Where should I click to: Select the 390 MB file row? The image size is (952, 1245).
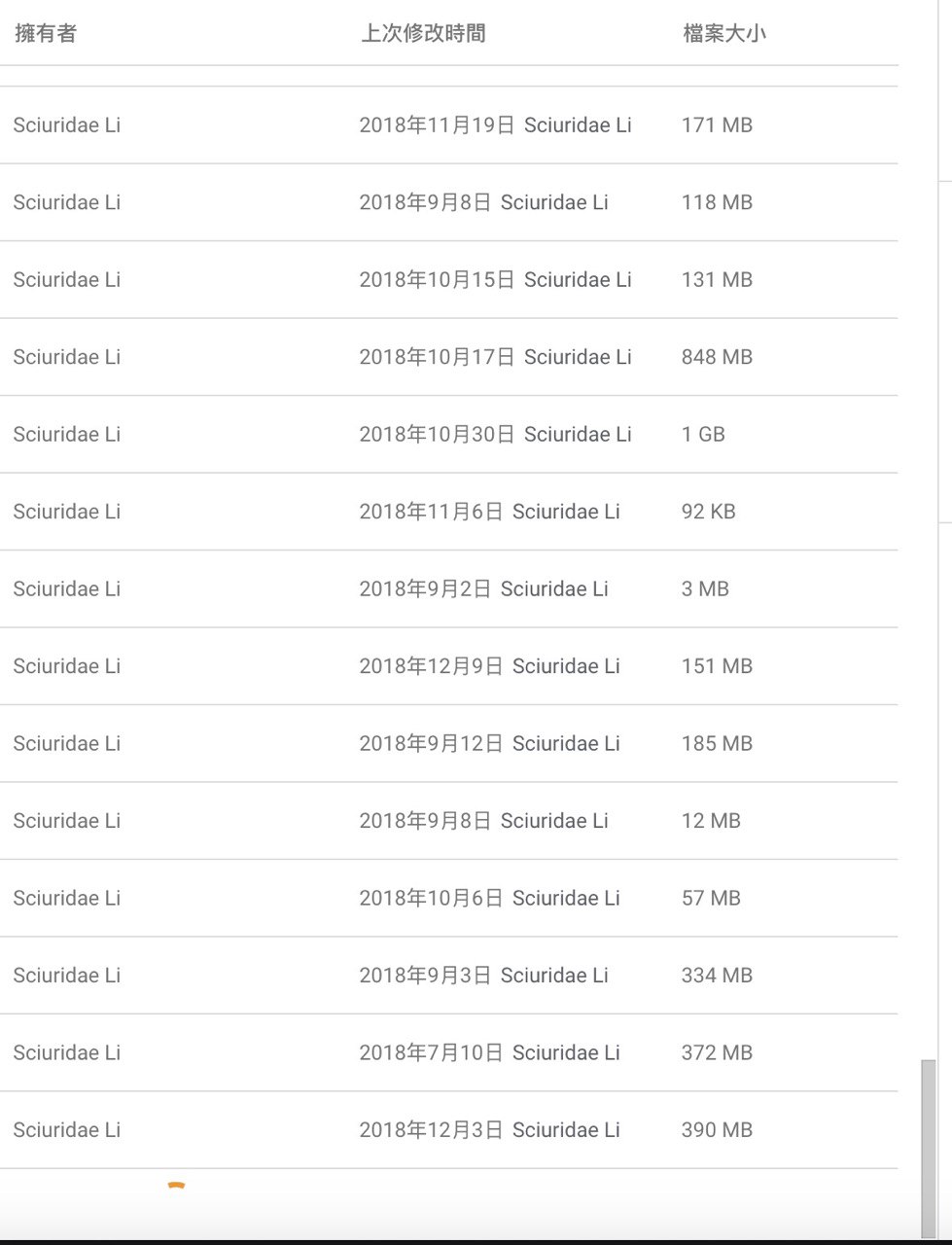click(x=448, y=1130)
